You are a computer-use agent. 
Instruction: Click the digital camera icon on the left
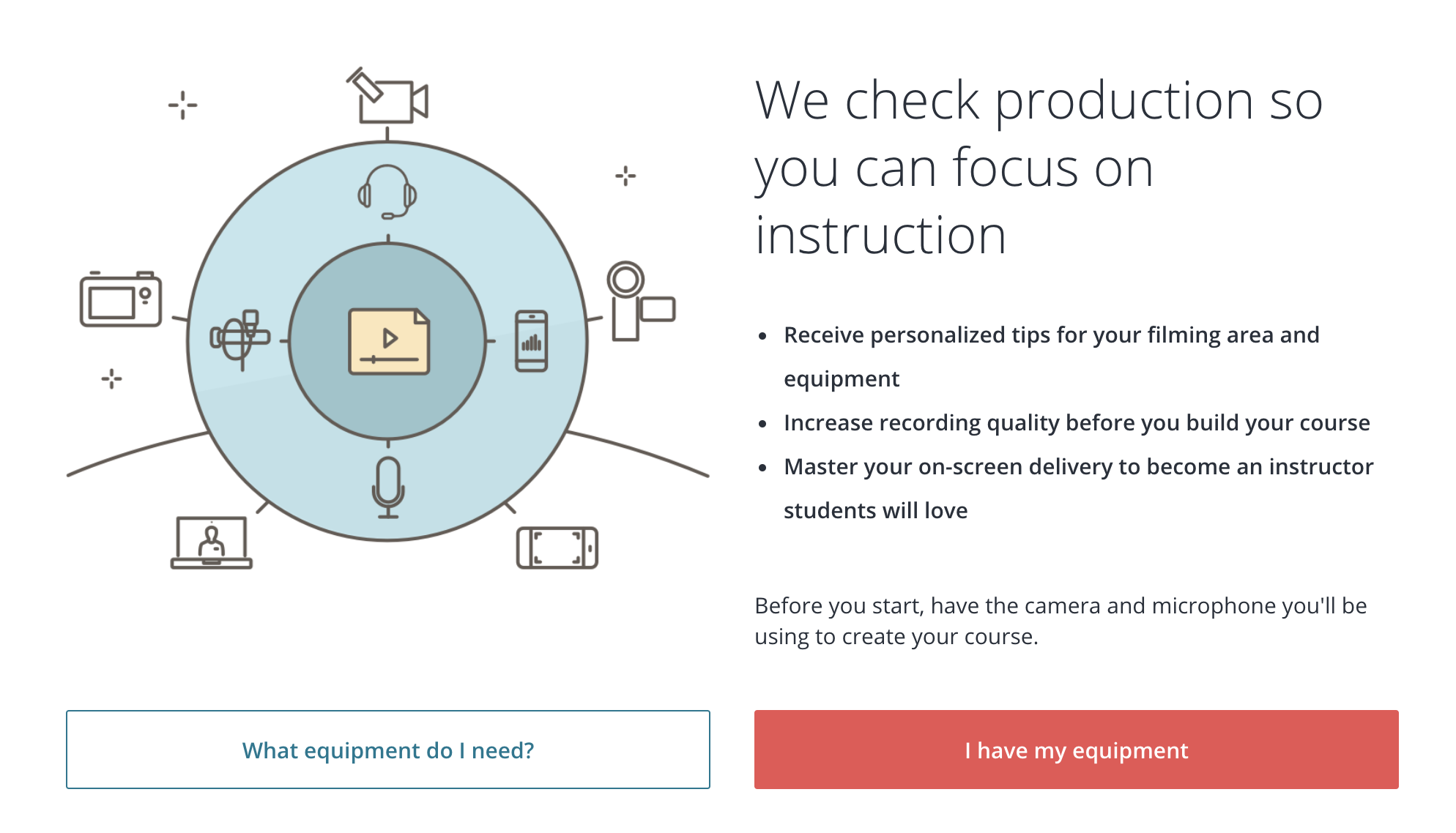tap(121, 299)
